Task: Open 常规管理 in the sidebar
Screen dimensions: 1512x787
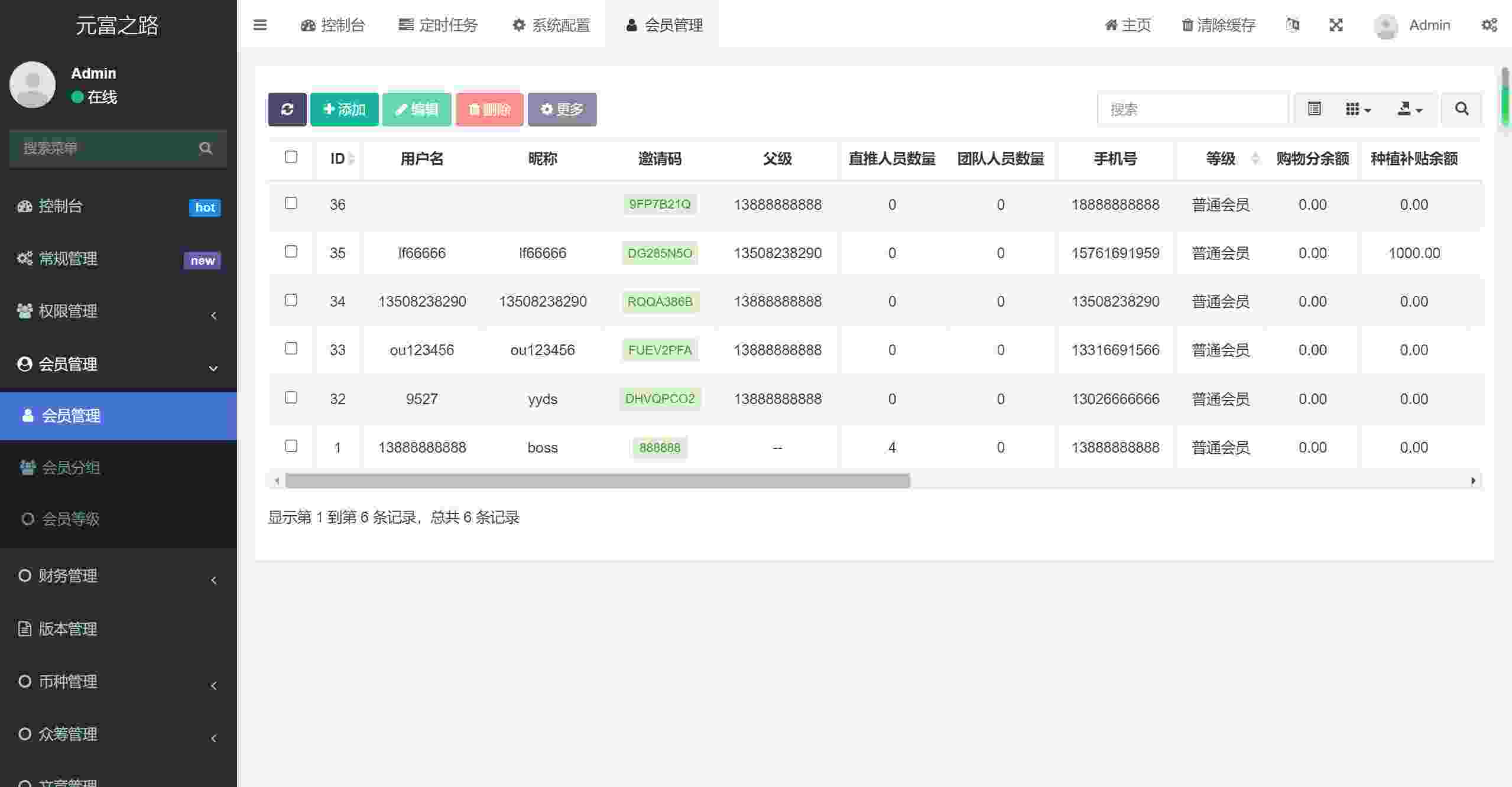Action: point(118,259)
